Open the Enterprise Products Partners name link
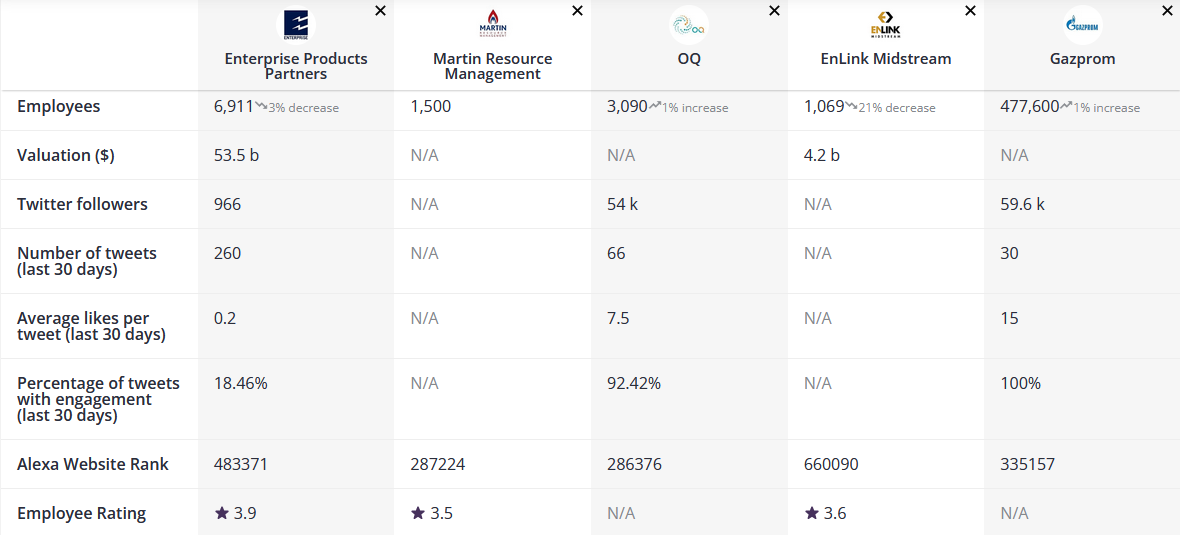 296,66
